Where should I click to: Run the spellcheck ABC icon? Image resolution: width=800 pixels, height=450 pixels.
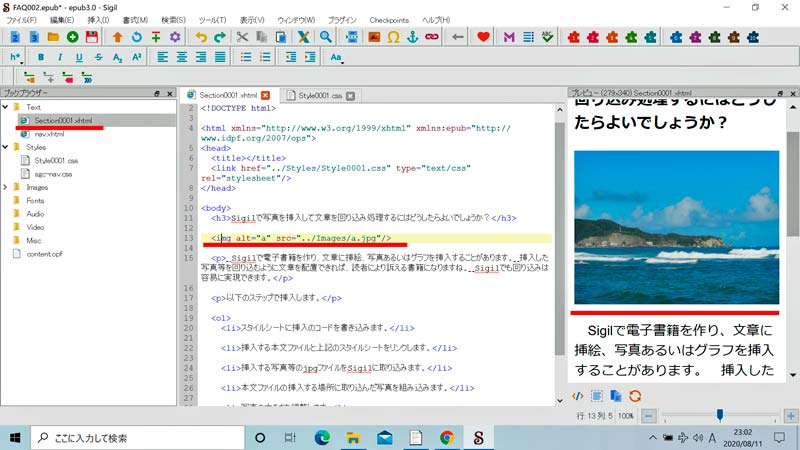pyautogui.click(x=546, y=37)
